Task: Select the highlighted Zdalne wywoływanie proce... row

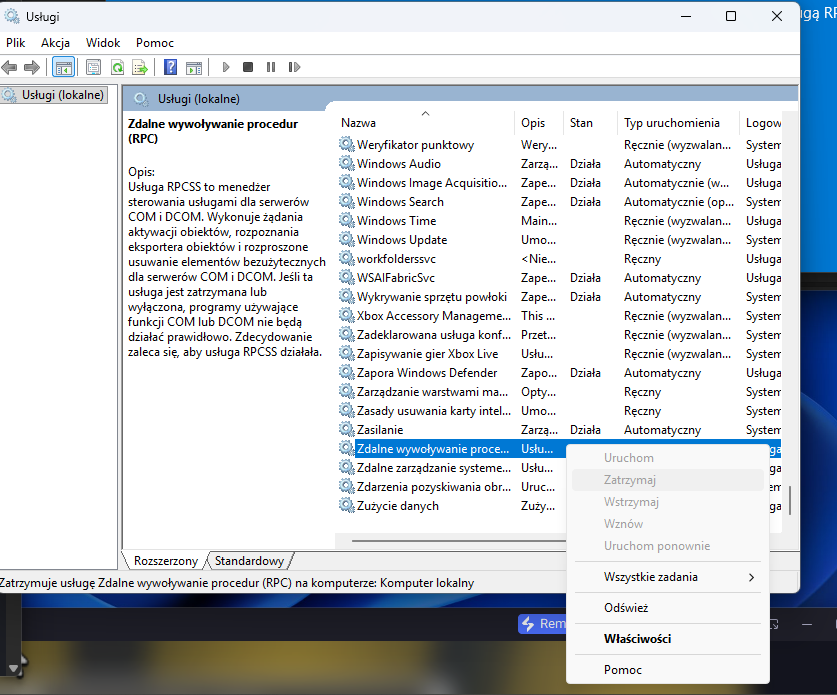Action: [x=452, y=448]
